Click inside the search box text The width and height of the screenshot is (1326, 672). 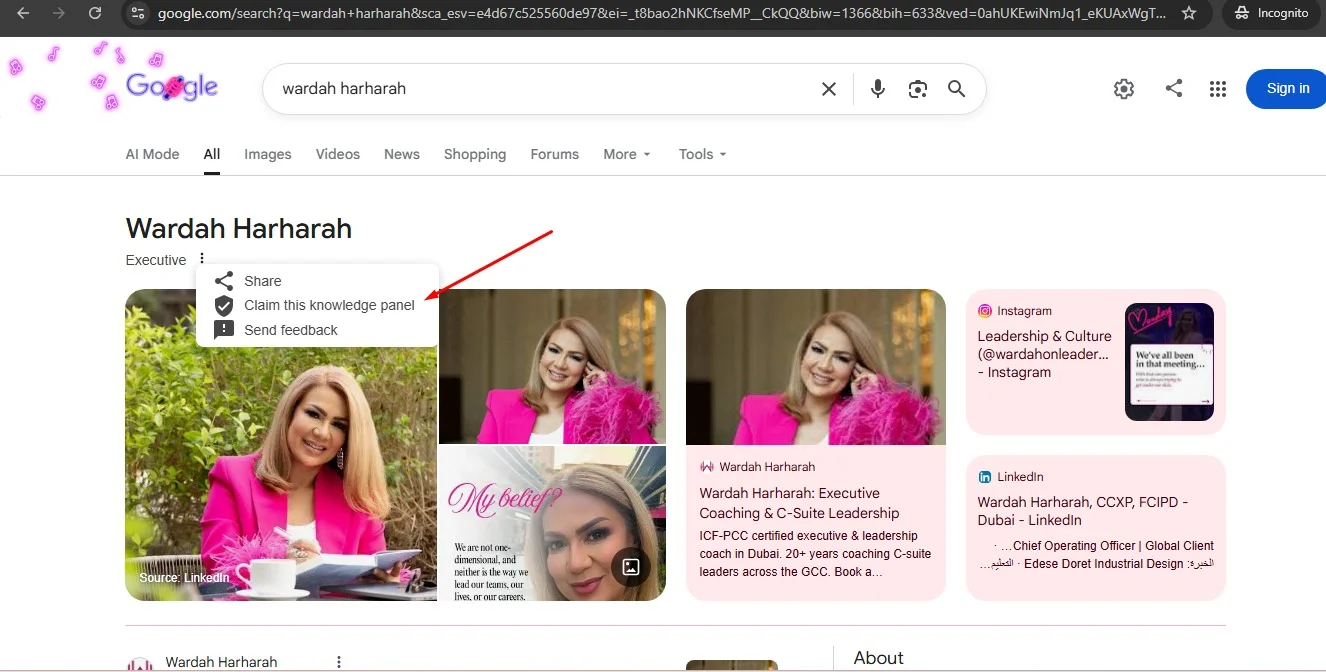(344, 89)
